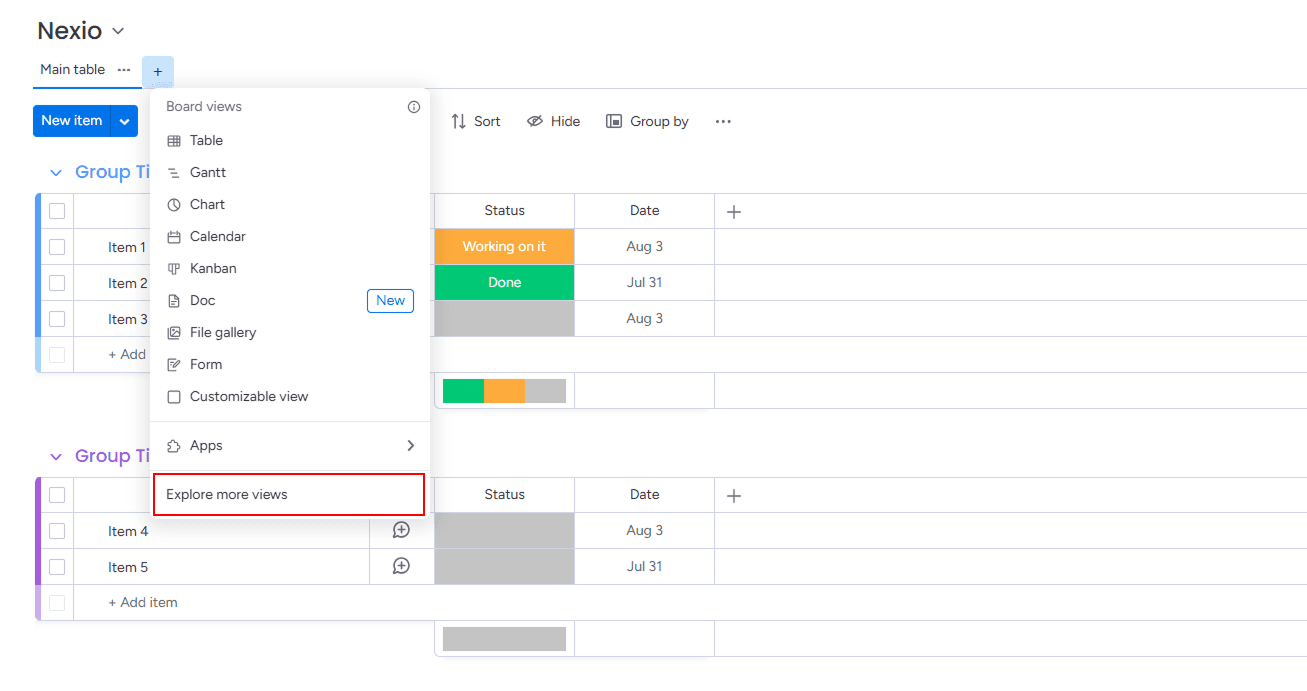
Task: Select the Kanban view icon
Action: (x=174, y=268)
